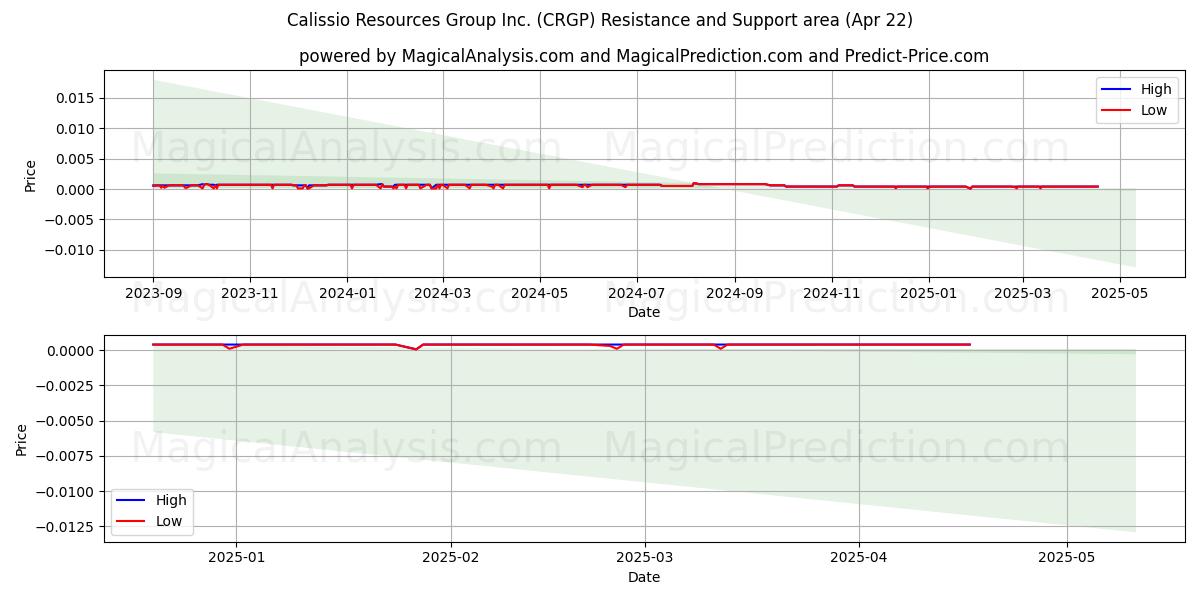Click the top chart x-axis label '2024-01'

[x=347, y=294]
